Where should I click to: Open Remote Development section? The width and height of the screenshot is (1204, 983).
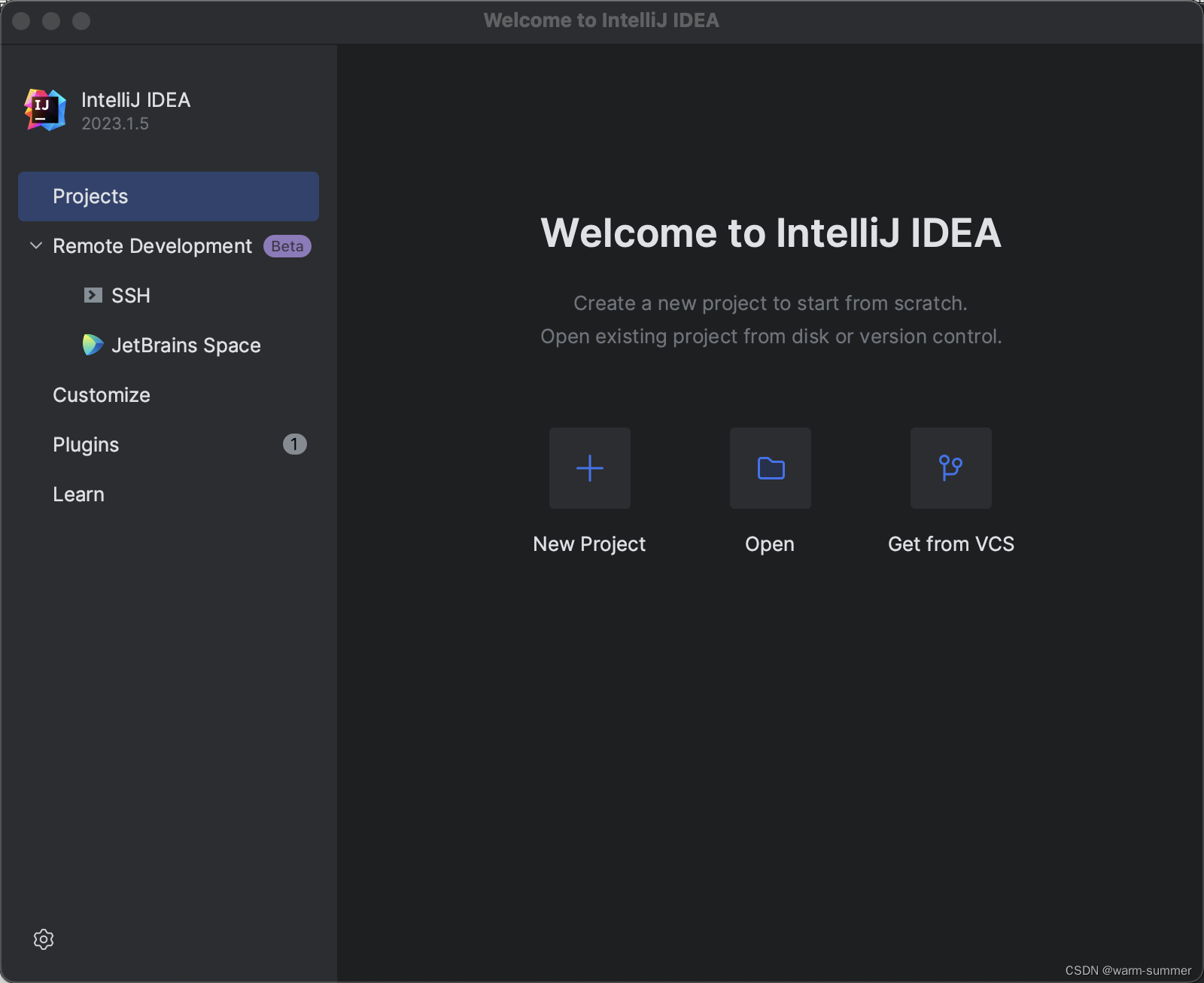[152, 246]
